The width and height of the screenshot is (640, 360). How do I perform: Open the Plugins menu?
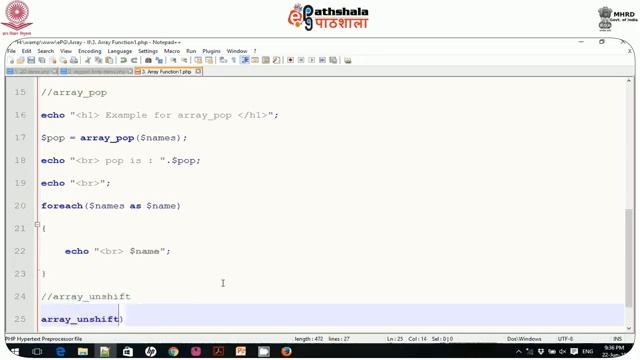pos(211,51)
